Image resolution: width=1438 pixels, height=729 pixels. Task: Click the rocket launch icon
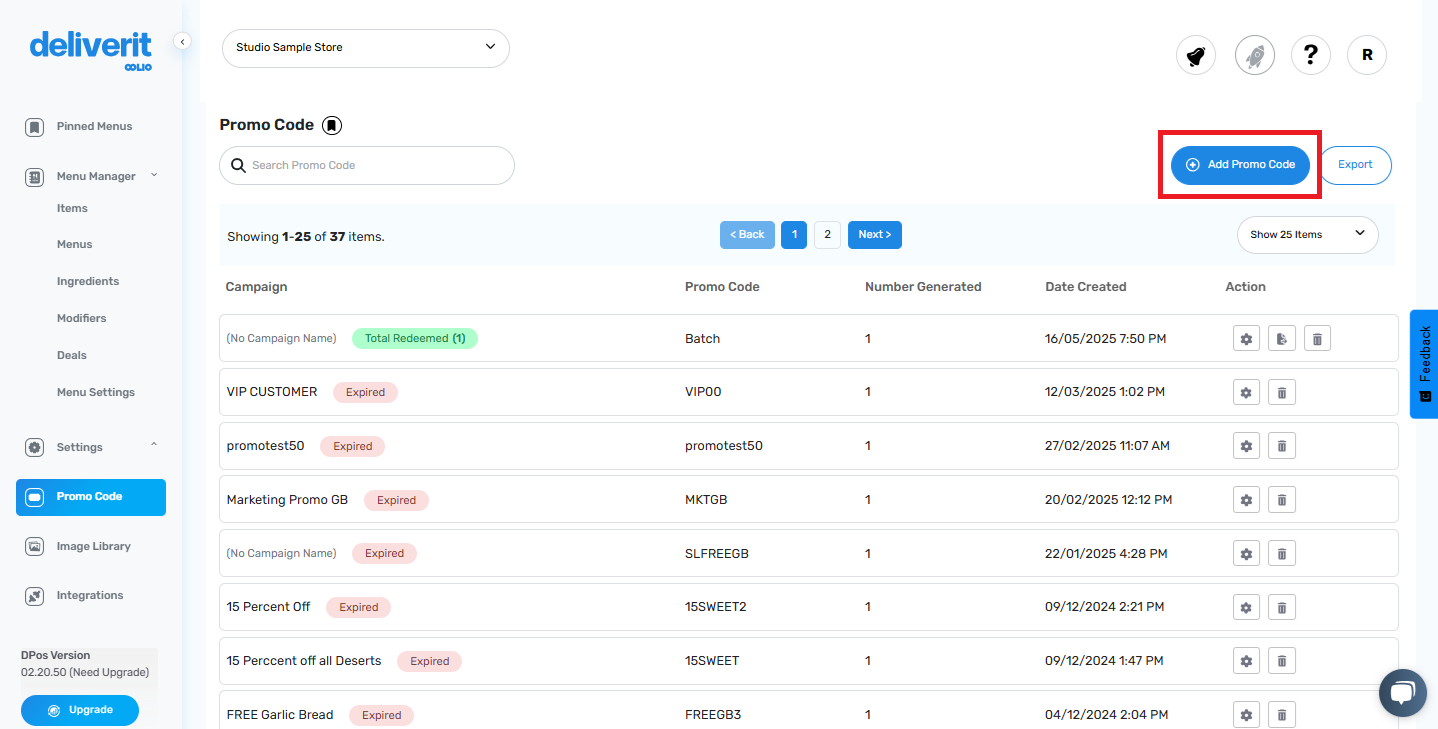(x=1254, y=55)
